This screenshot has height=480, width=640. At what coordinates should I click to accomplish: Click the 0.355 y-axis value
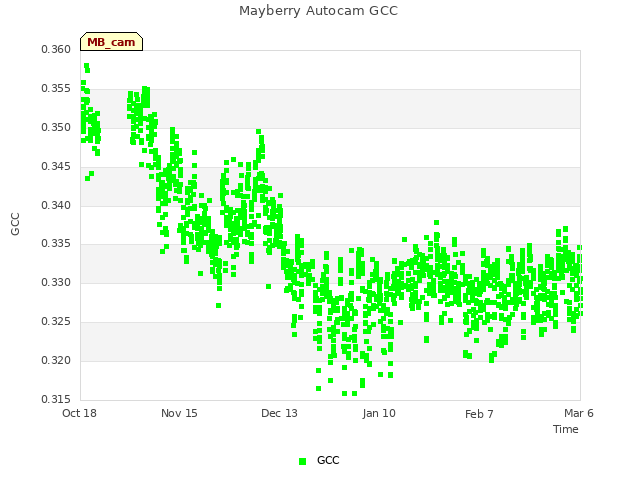[56, 89]
